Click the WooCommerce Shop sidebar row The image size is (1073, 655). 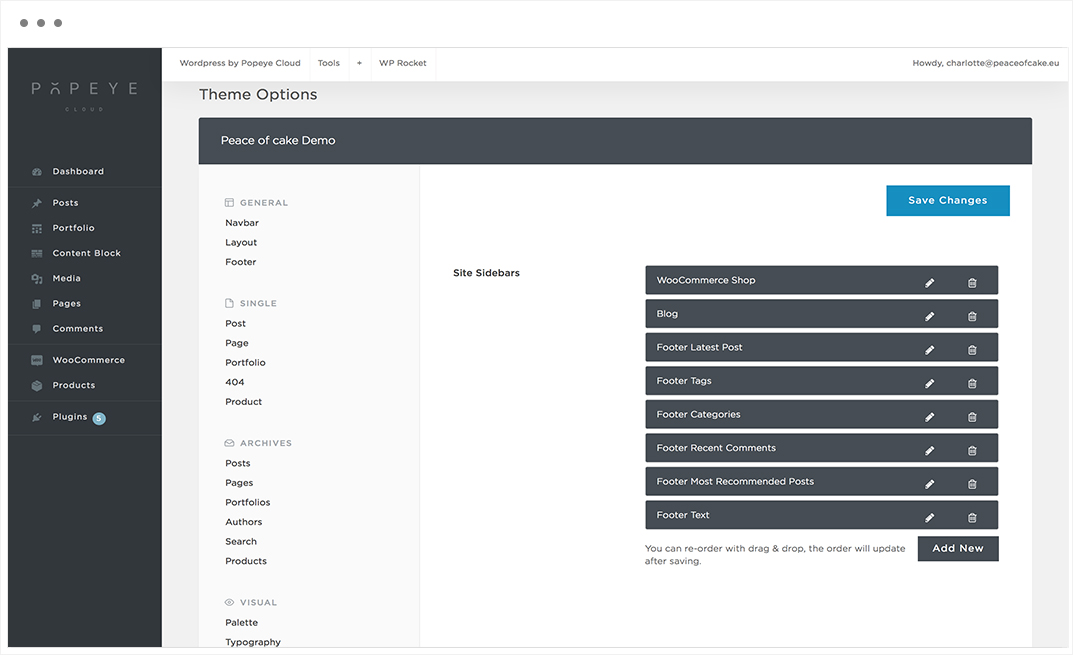pos(822,280)
